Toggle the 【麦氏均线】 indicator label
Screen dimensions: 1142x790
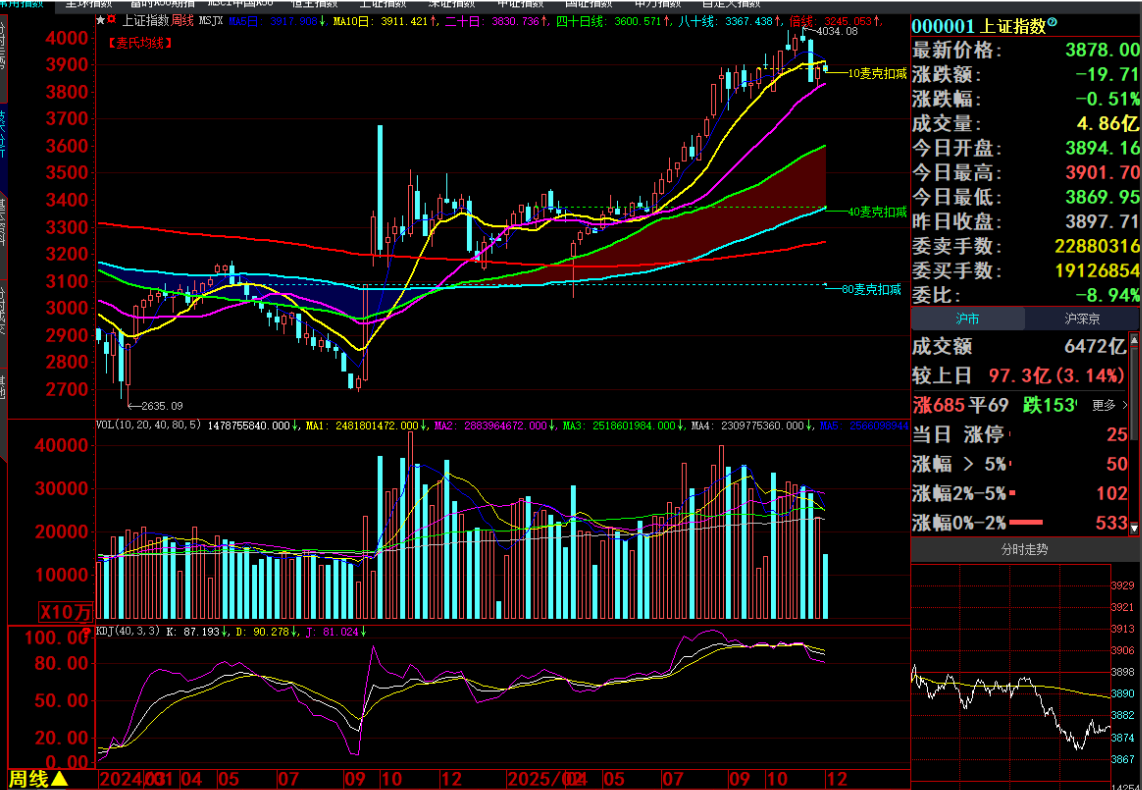point(140,42)
